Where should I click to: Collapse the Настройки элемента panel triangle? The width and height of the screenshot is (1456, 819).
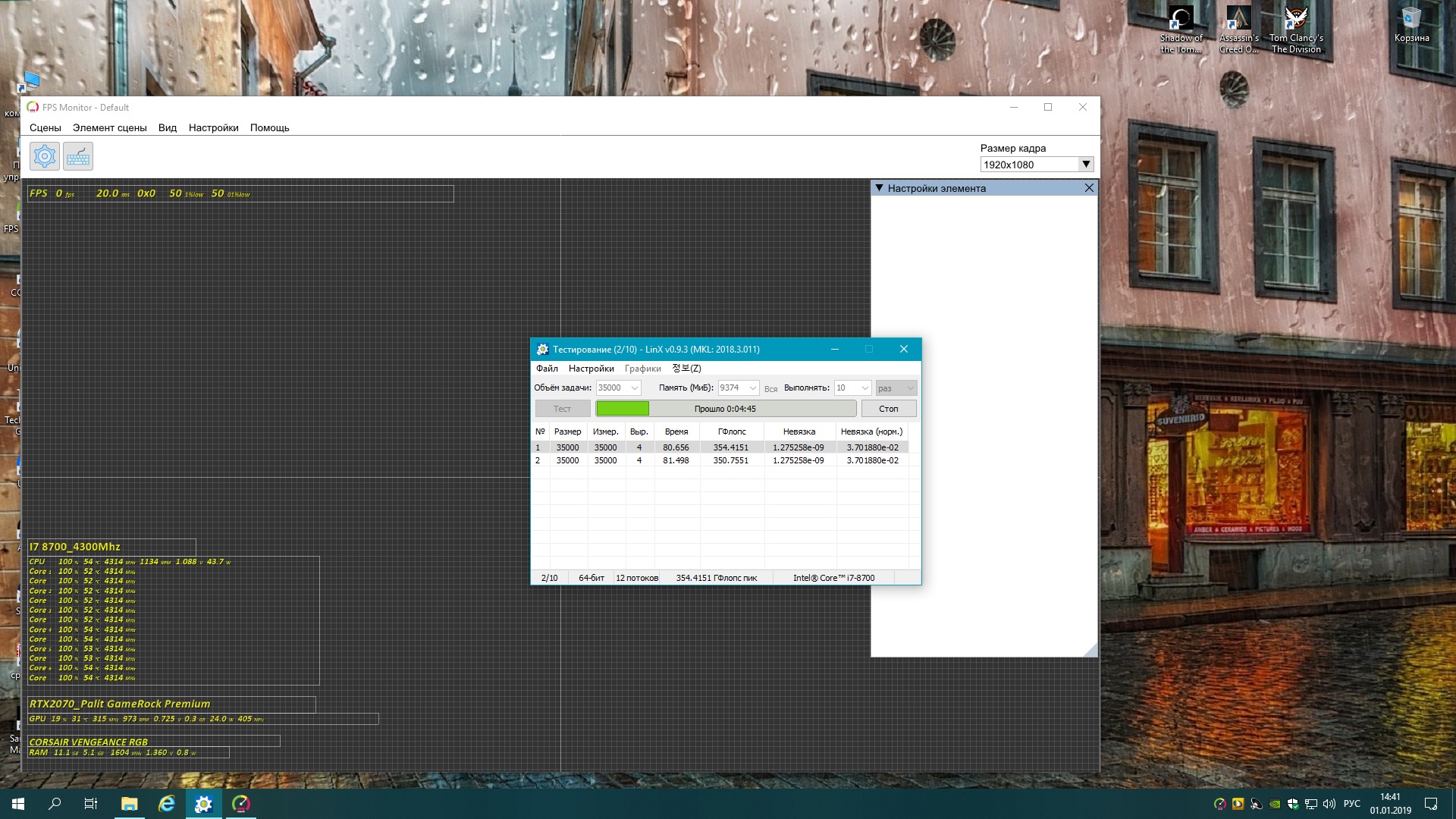pos(880,188)
